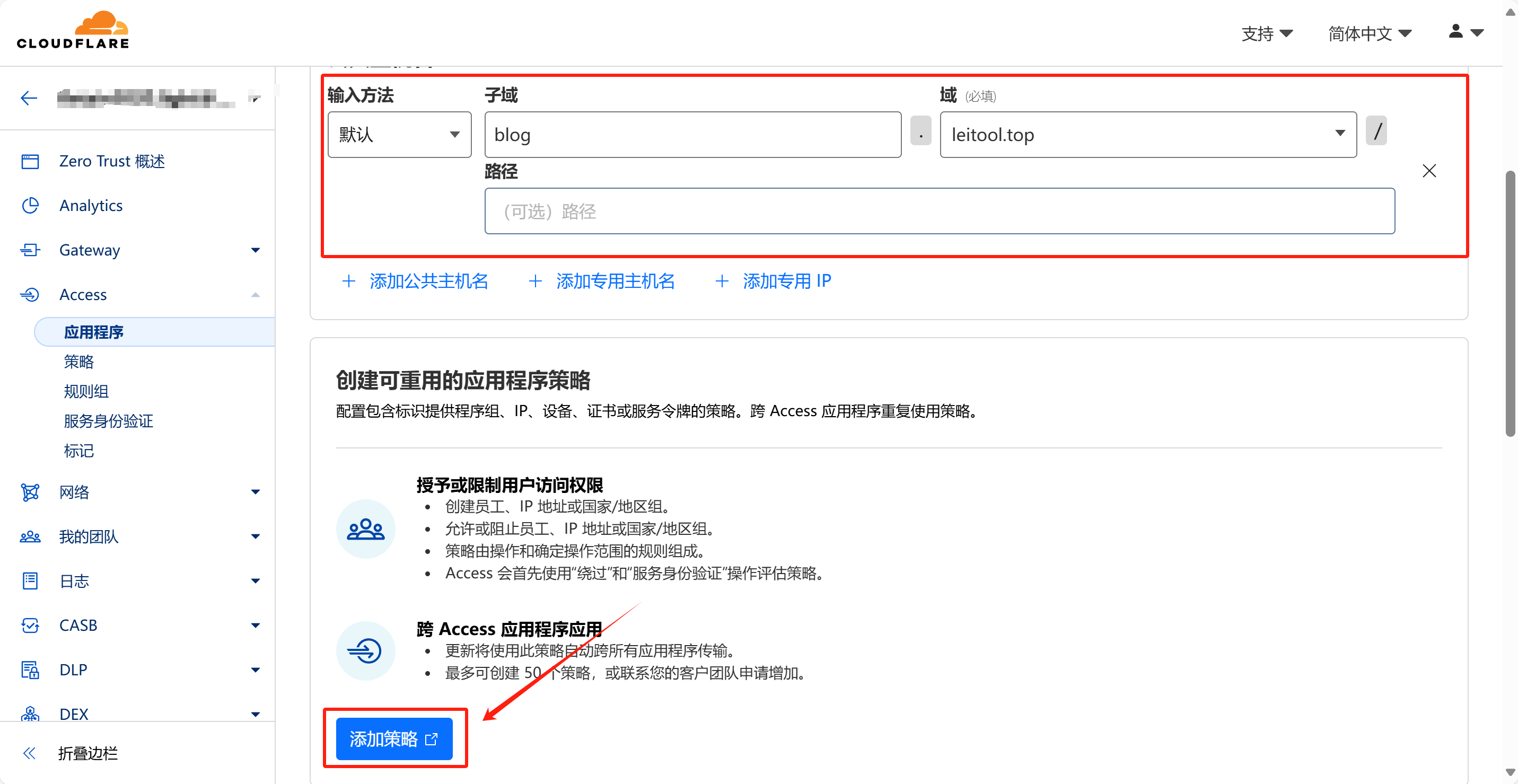Image resolution: width=1518 pixels, height=784 pixels.
Task: Click the Access sidebar icon
Action: tap(30, 295)
